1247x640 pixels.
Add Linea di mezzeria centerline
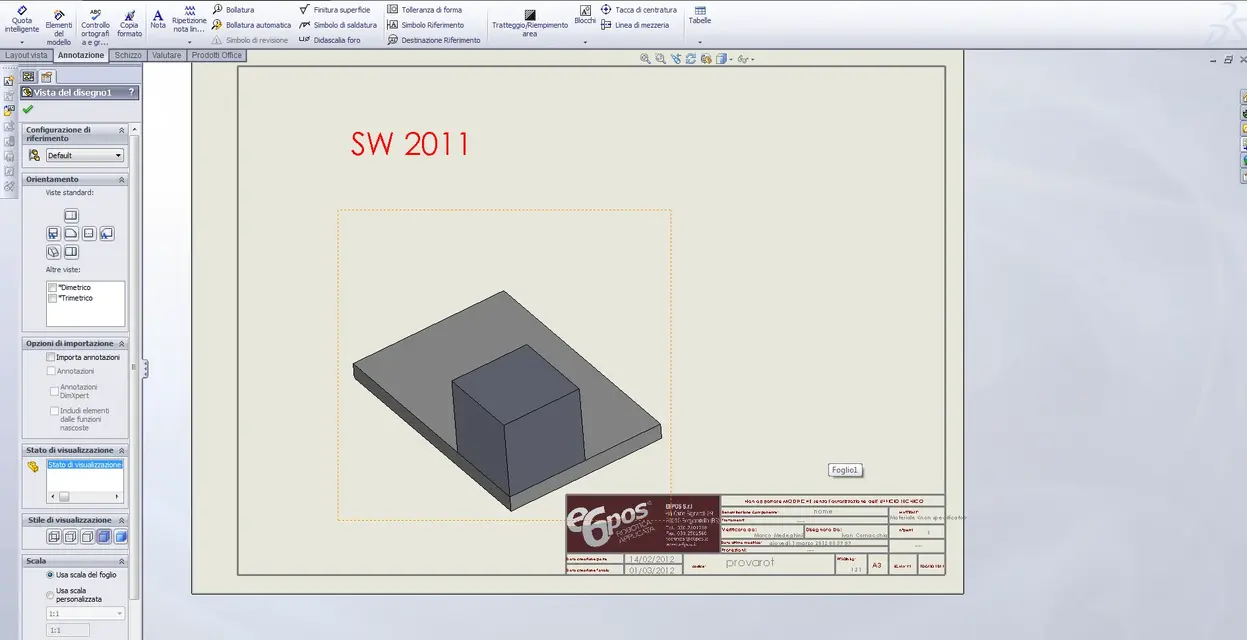pyautogui.click(x=635, y=25)
